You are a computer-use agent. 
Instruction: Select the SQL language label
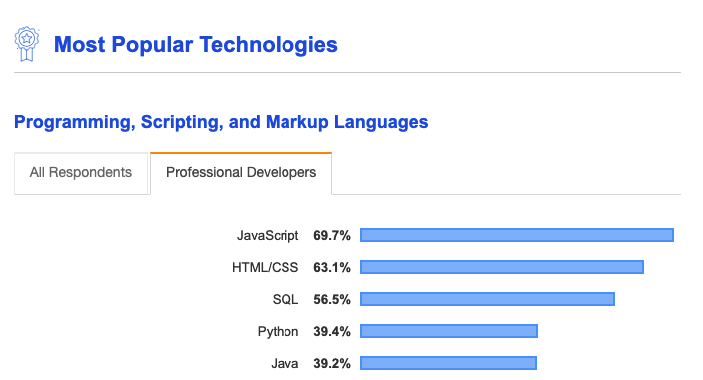point(286,299)
